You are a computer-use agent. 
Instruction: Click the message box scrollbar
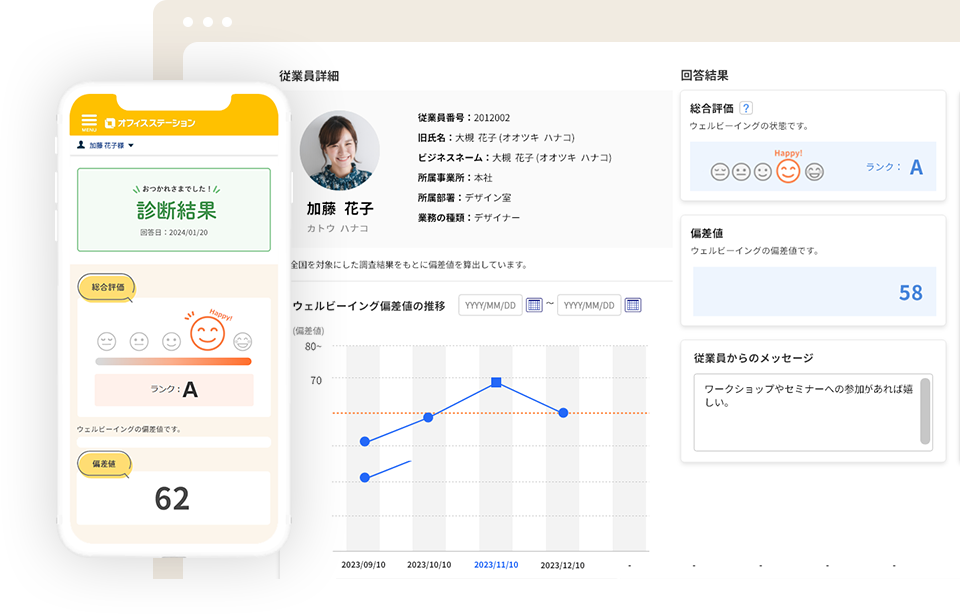click(x=925, y=411)
